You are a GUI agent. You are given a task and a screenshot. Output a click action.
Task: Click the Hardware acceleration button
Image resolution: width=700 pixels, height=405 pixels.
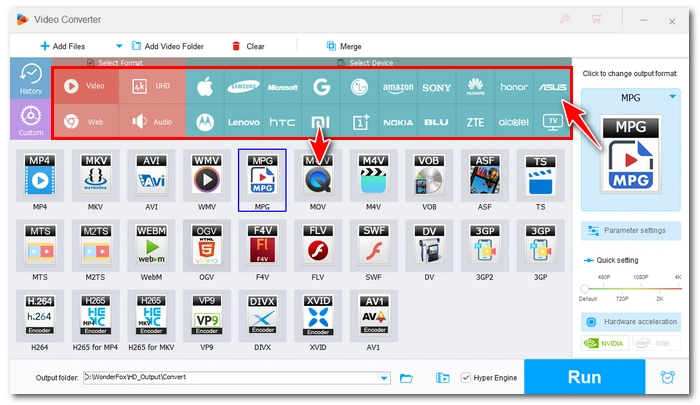[631, 321]
